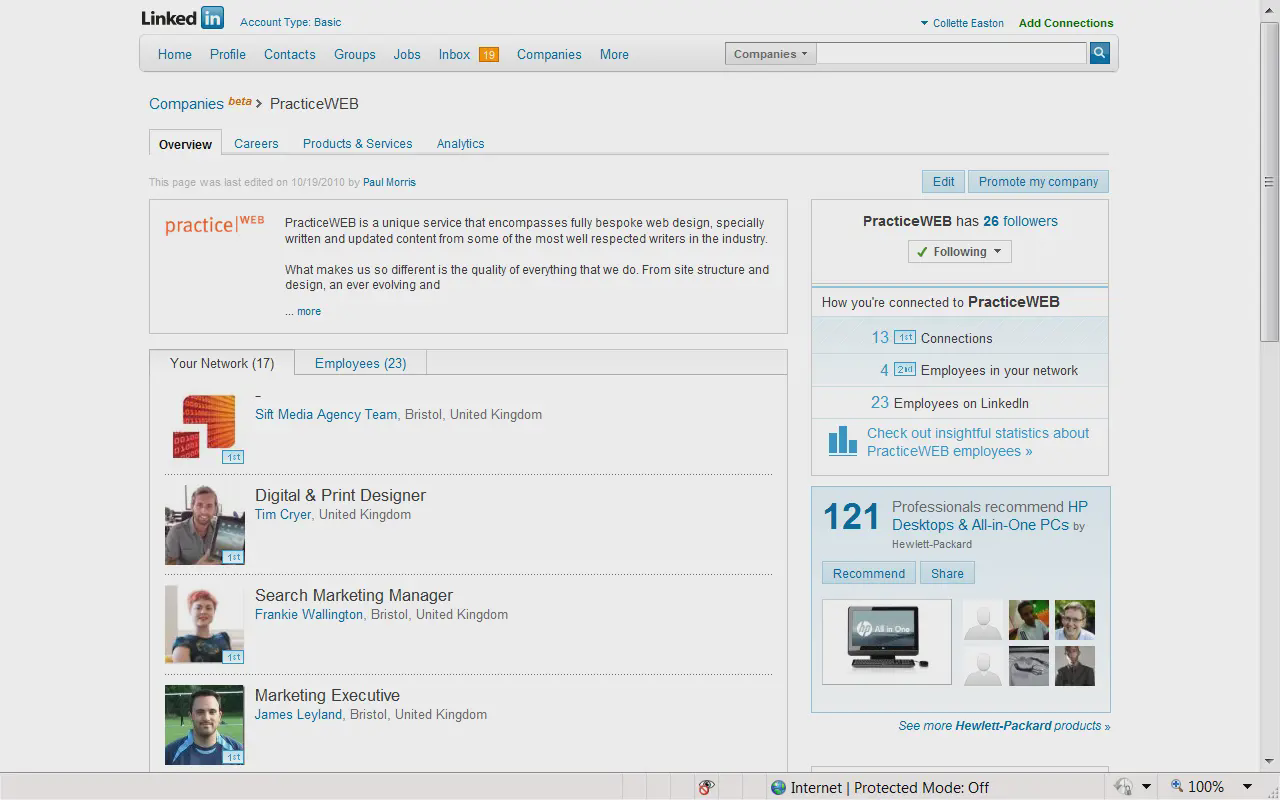
Task: Click the Internet security zone globe icon
Action: [778, 787]
